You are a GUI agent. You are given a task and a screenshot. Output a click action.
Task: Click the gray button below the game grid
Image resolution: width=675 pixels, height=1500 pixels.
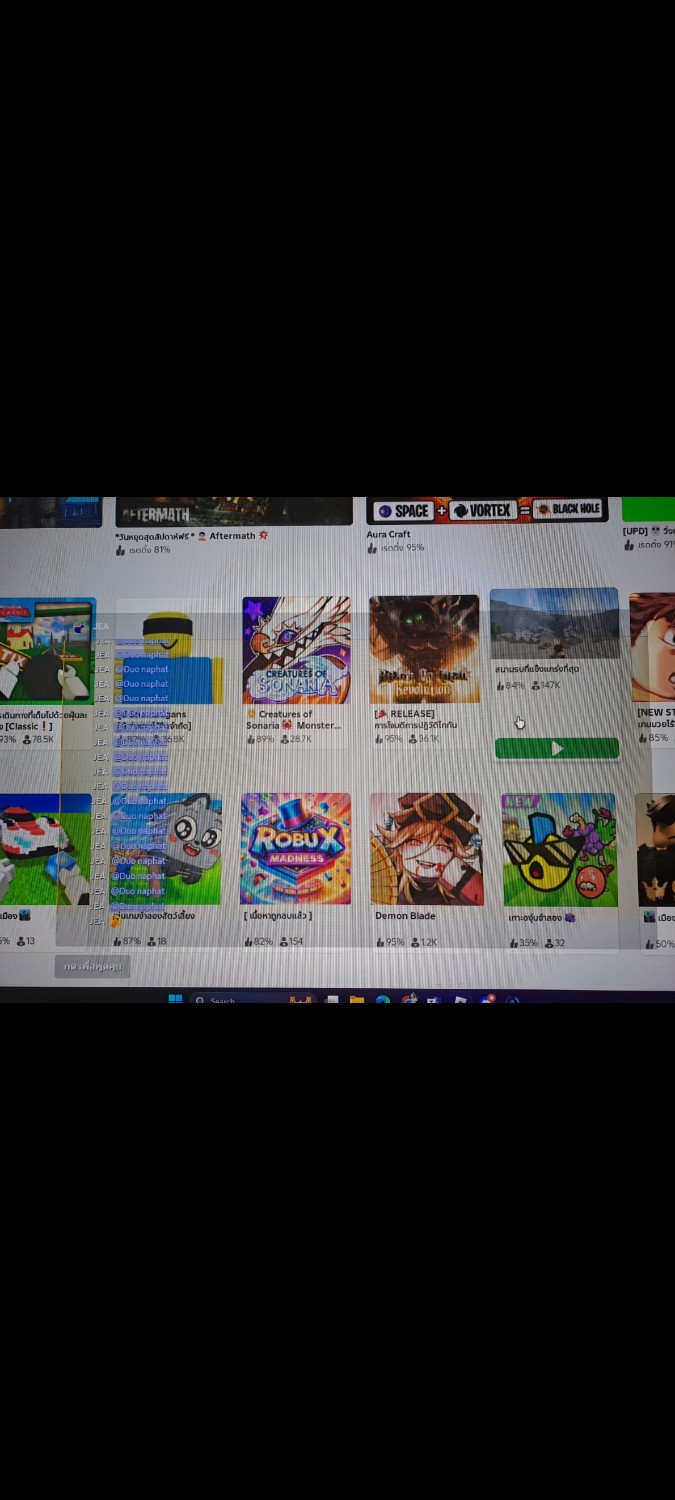point(92,967)
